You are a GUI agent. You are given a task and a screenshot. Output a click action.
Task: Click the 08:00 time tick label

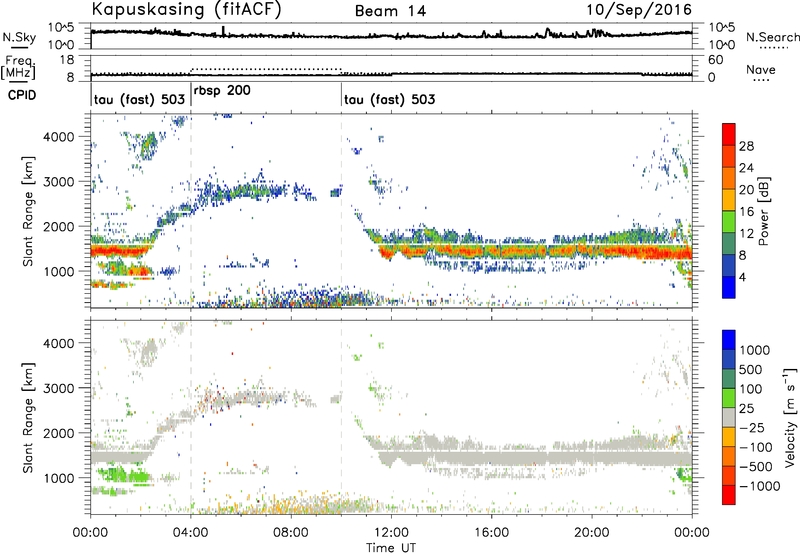point(291,533)
